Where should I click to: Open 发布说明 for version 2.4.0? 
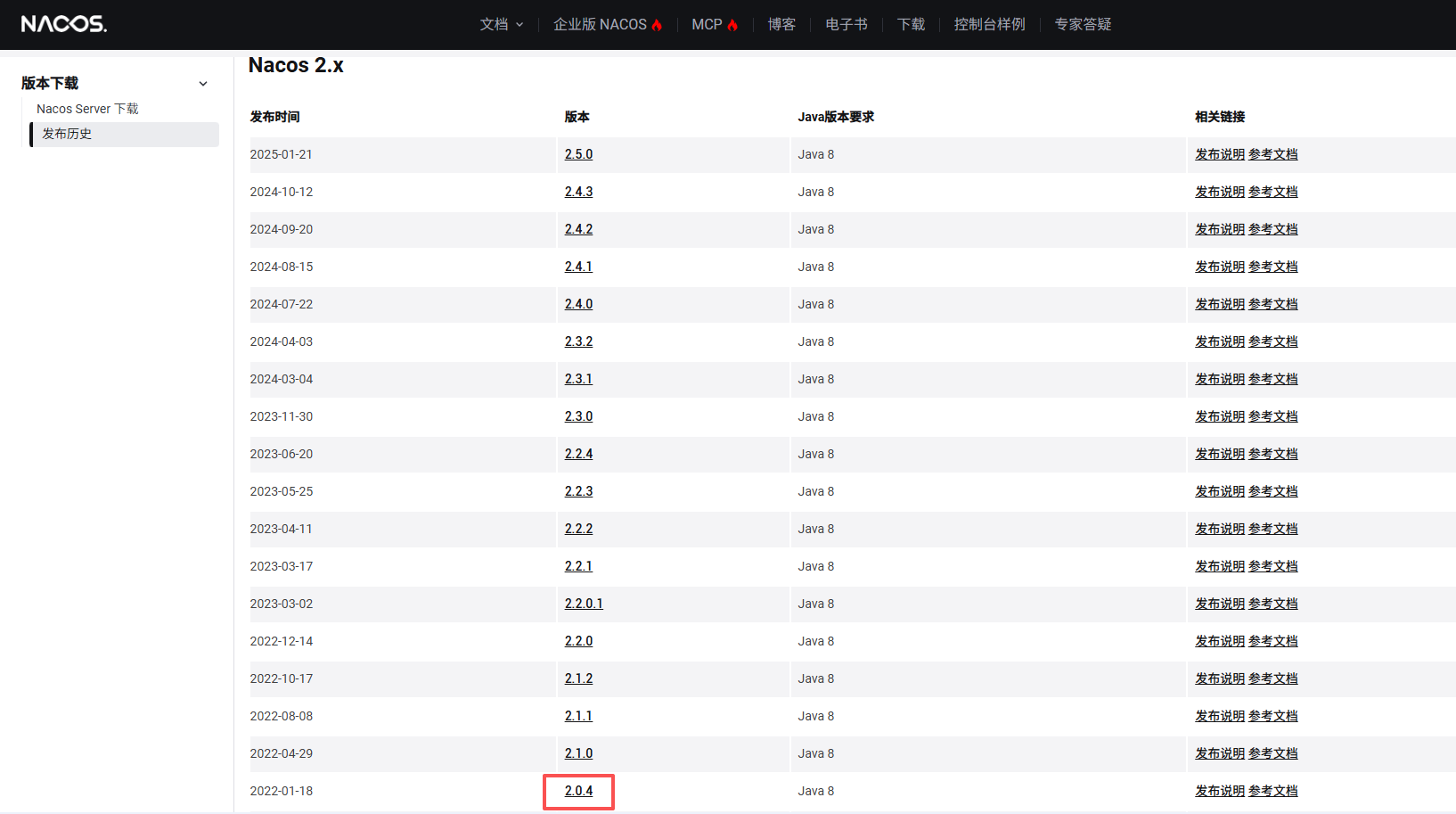1220,304
